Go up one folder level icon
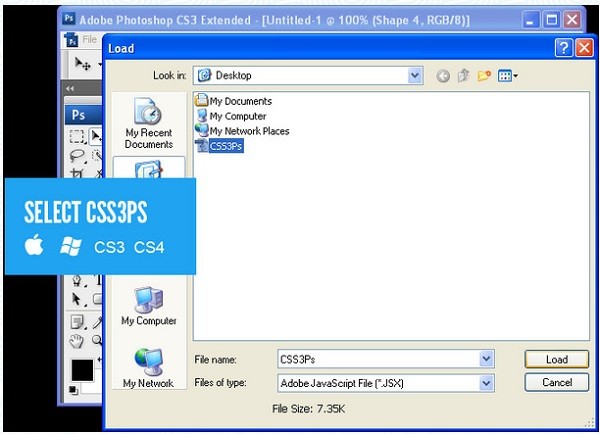Viewport: 600px width, 434px height. click(x=463, y=75)
